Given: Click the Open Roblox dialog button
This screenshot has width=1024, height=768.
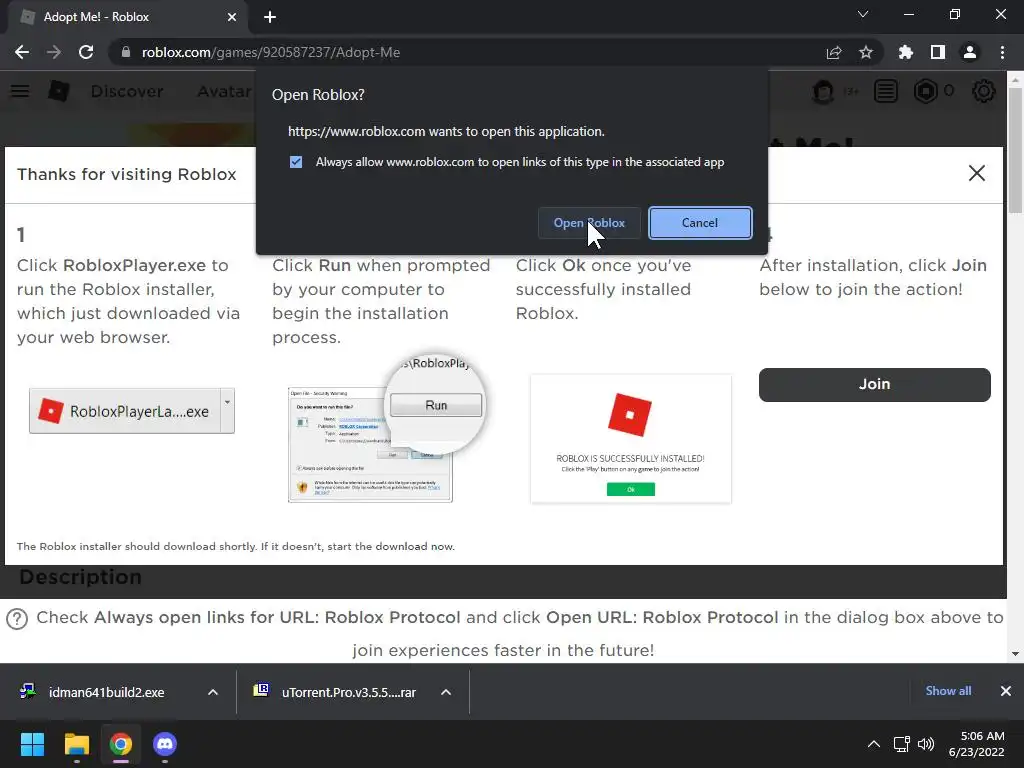Looking at the screenshot, I should [589, 223].
